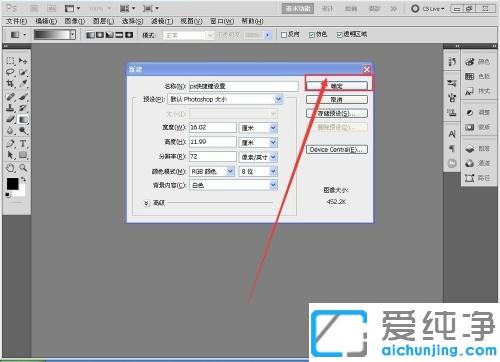Click the Device Central button
The image size is (500, 362).
pyautogui.click(x=337, y=149)
